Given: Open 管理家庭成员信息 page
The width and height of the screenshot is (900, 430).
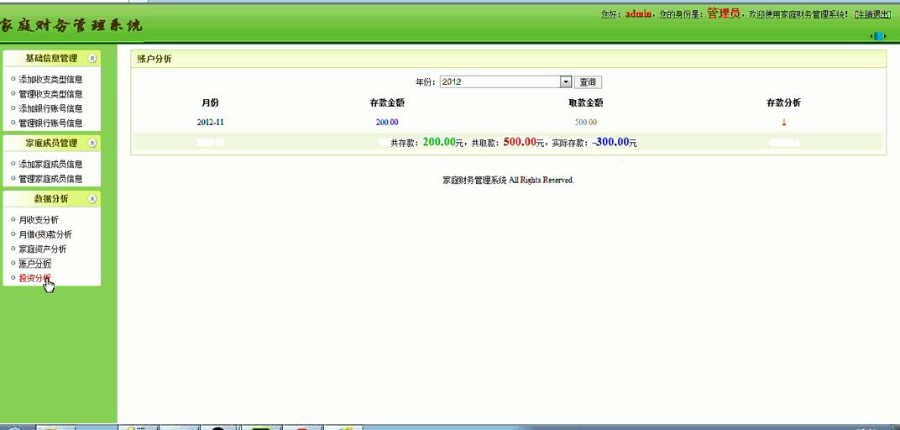Looking at the screenshot, I should point(51,179).
